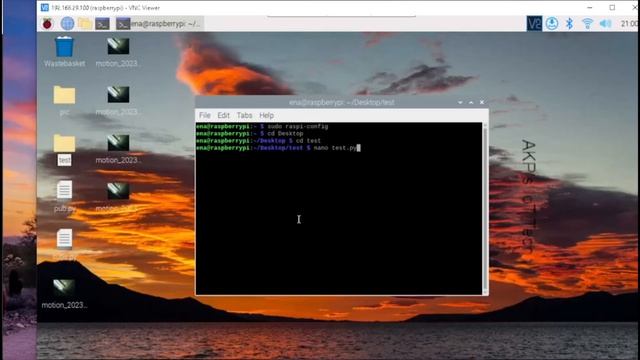The width and height of the screenshot is (640, 360).
Task: Open the VNC server tray icon
Action: (534, 24)
